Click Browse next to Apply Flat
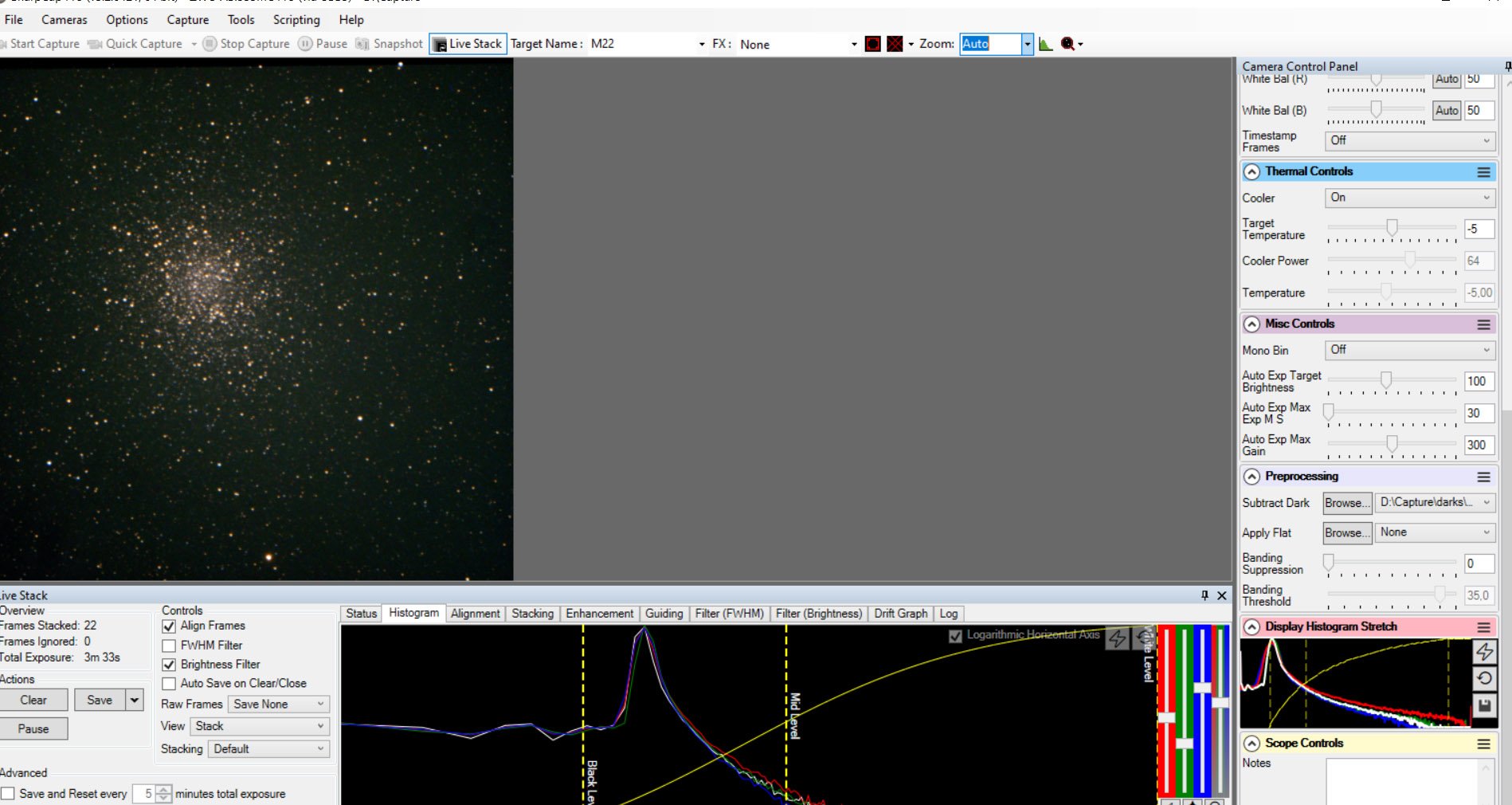This screenshot has height=805, width=1512. [1348, 532]
